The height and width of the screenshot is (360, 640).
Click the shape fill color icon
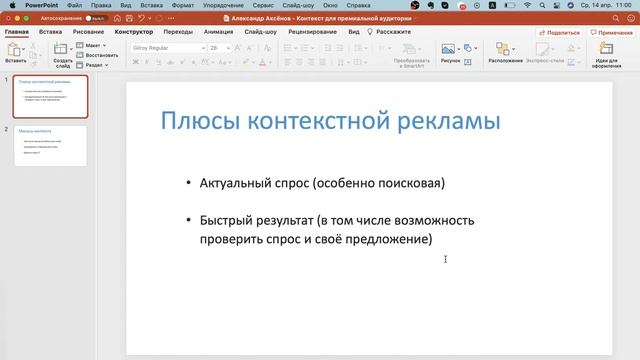point(571,48)
